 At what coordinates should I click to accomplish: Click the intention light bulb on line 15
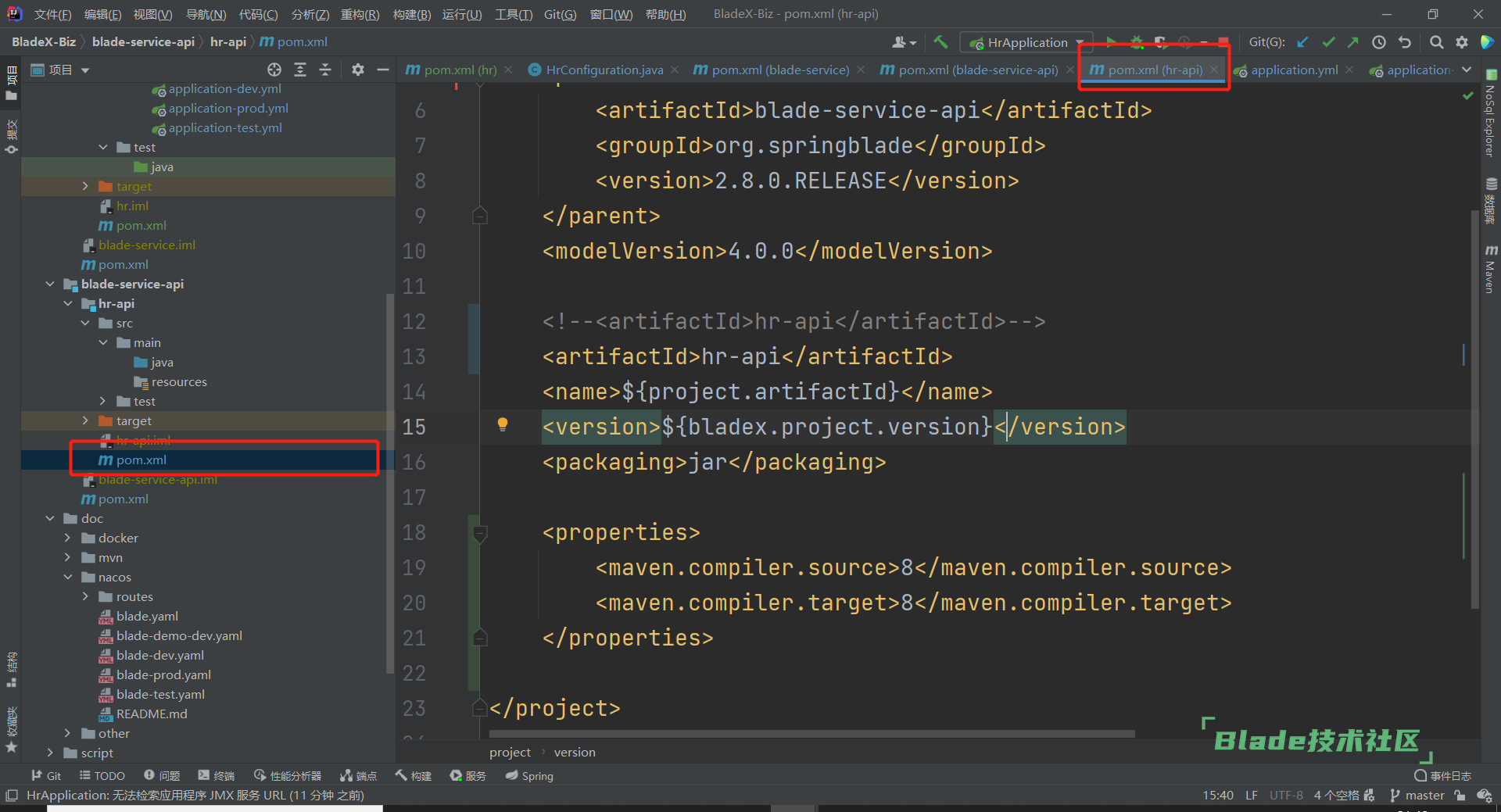(503, 424)
